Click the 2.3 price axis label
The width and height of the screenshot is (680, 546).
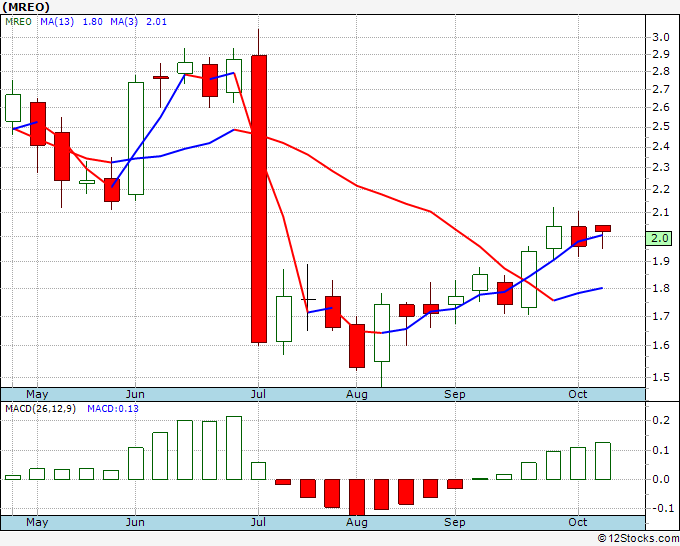point(661,167)
